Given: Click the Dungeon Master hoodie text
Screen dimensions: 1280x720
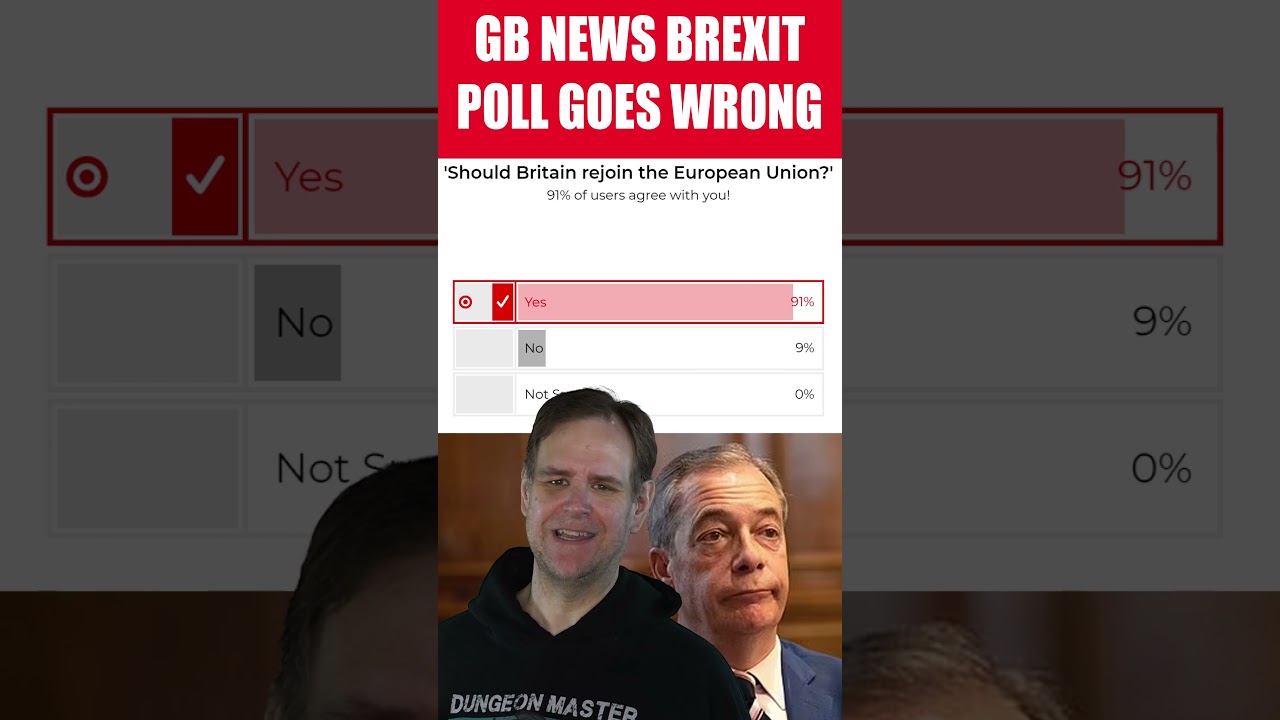Looking at the screenshot, I should click(544, 704).
